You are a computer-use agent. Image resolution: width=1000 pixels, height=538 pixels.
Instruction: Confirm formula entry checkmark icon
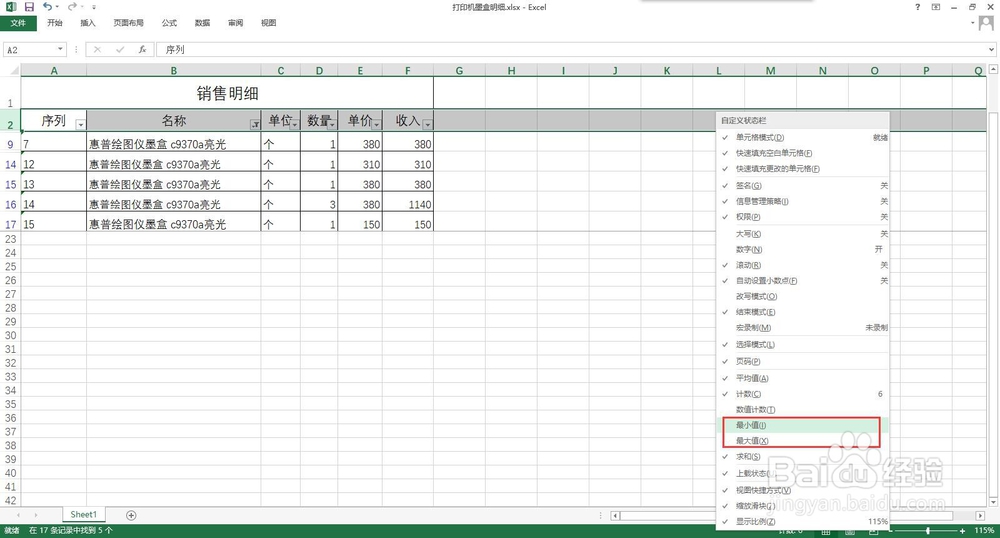click(x=119, y=49)
